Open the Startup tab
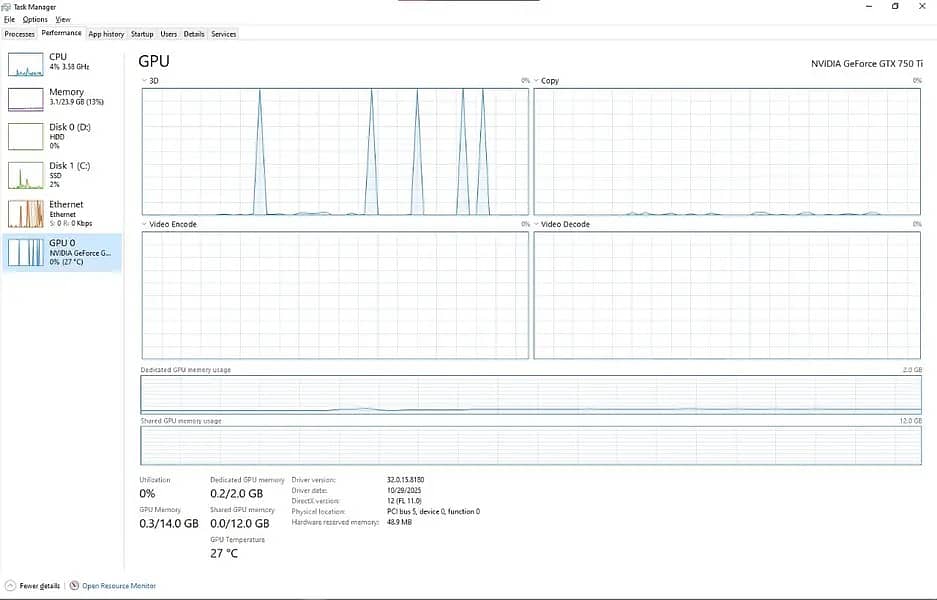937x600 pixels. pos(142,34)
